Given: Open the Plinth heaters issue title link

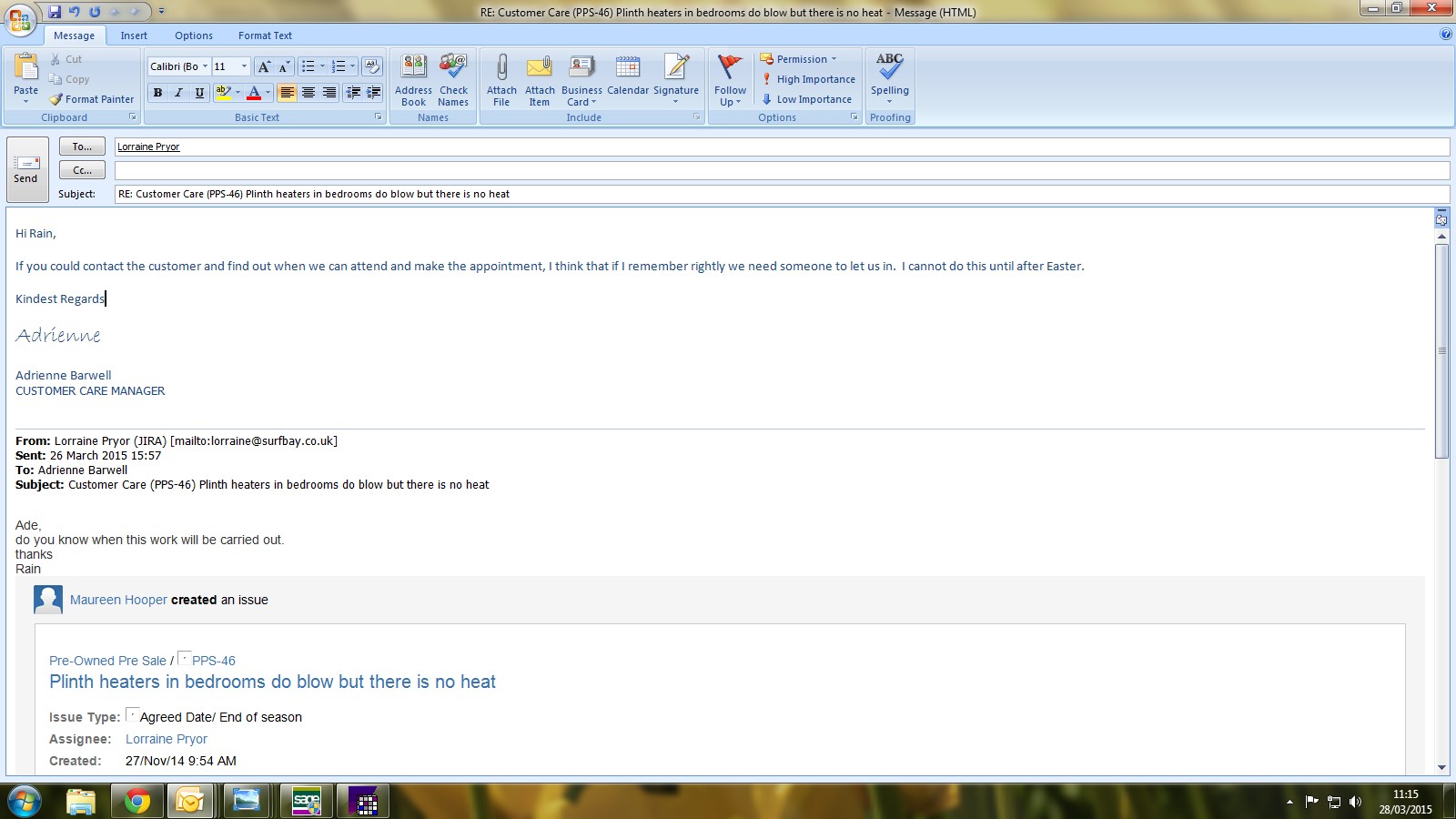Looking at the screenshot, I should [272, 682].
